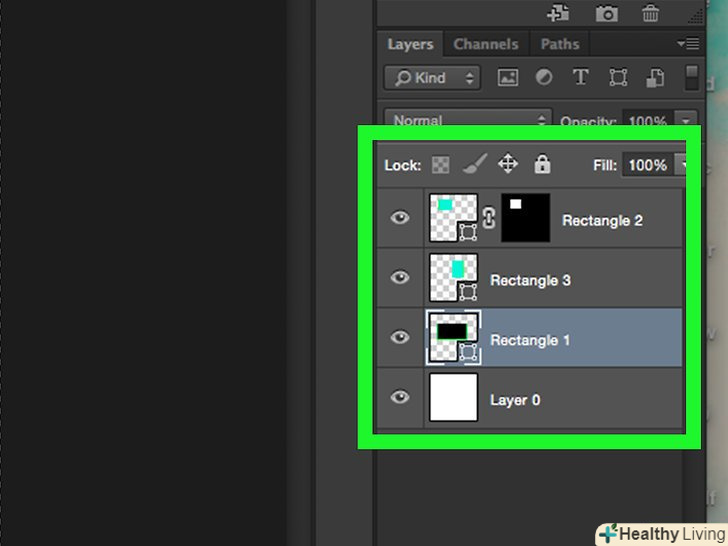Hide Layer 0 visibility eye

[400, 397]
